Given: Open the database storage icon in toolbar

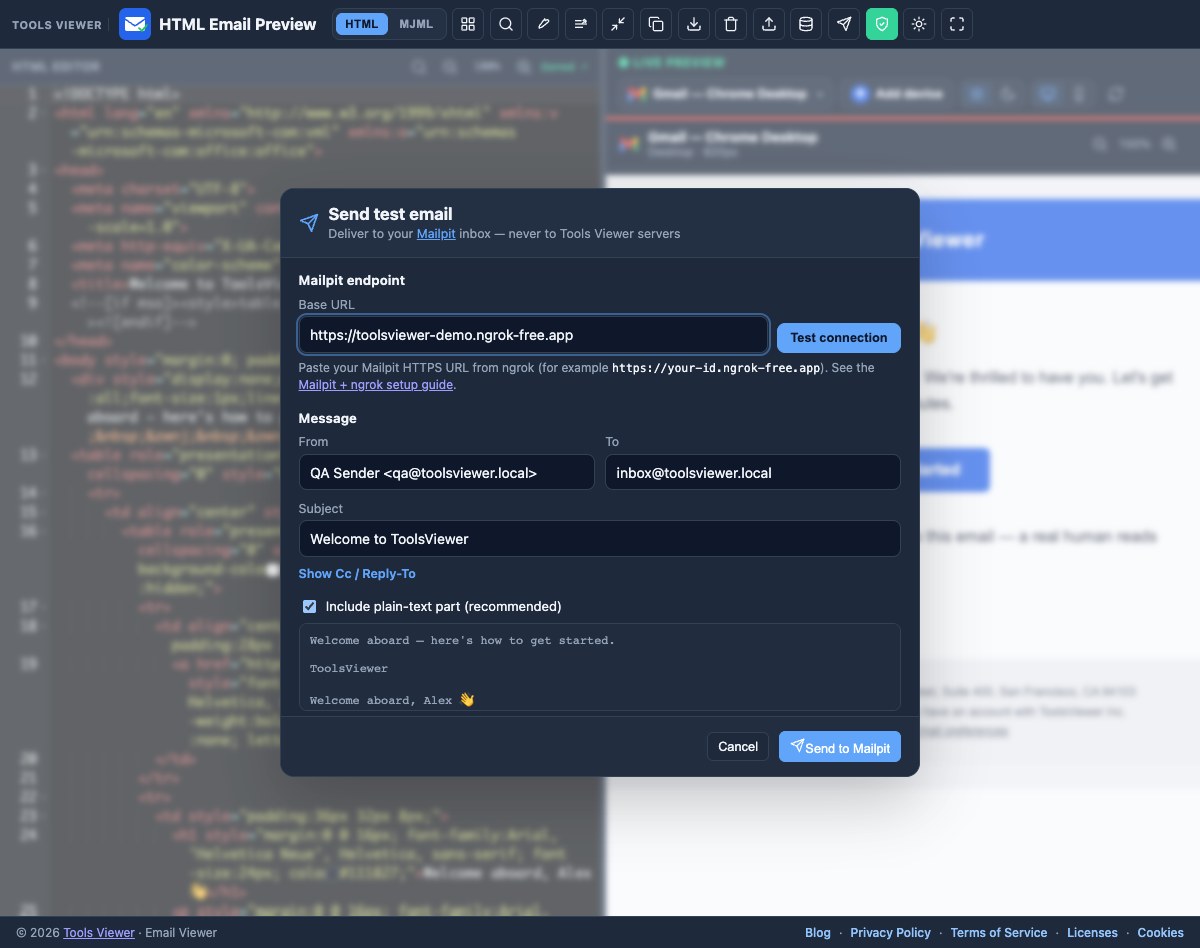Looking at the screenshot, I should point(806,24).
